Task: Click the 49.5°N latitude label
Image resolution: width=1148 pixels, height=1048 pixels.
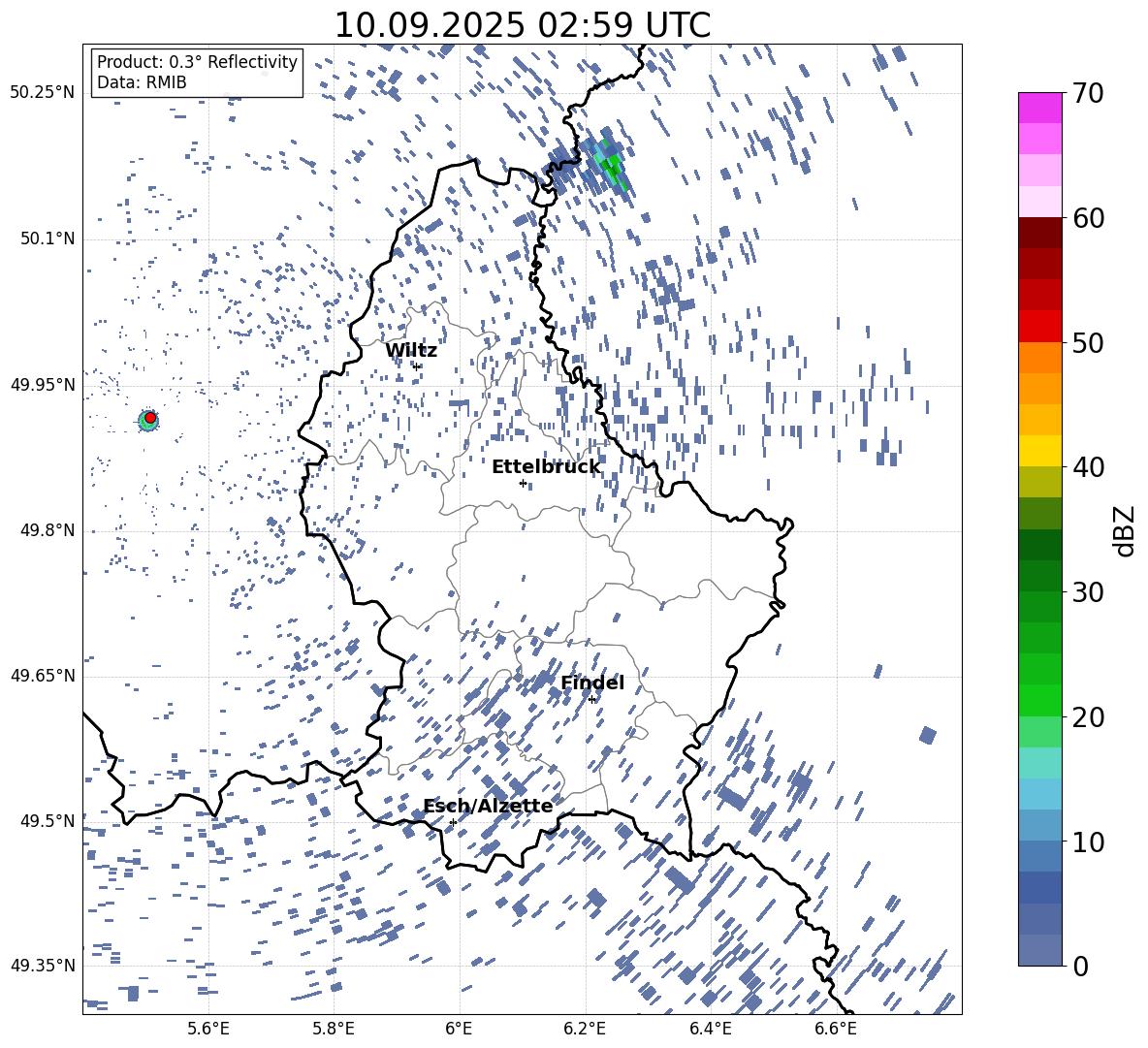Action: pyautogui.click(x=47, y=821)
